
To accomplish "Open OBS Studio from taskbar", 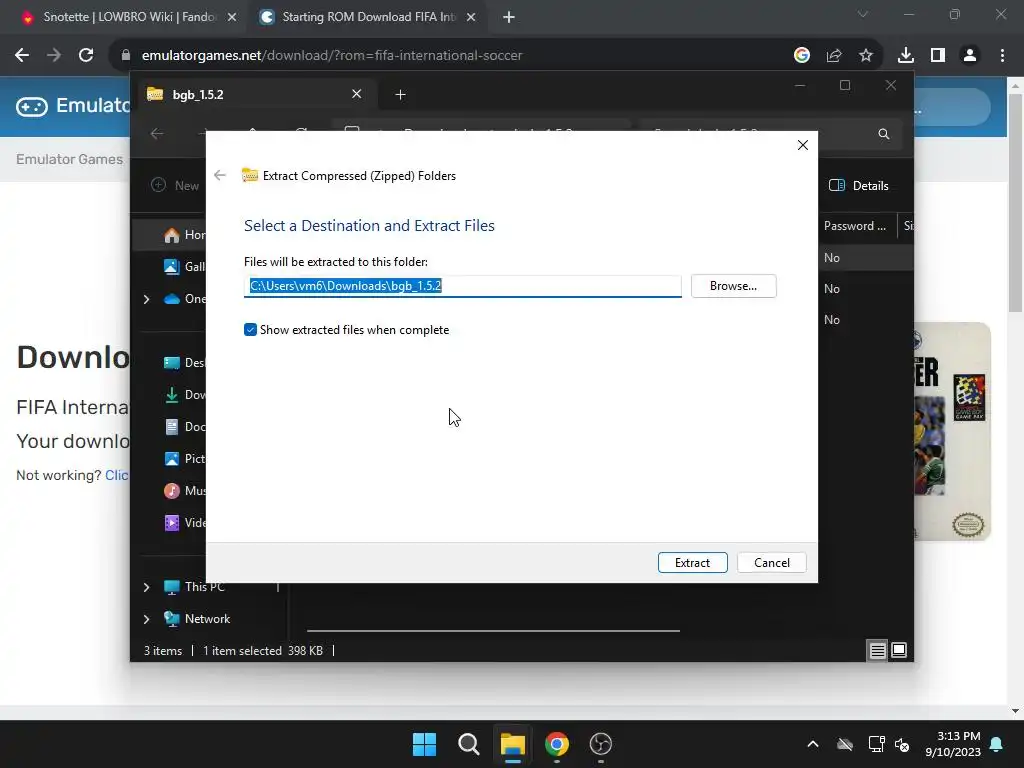I will pos(601,744).
